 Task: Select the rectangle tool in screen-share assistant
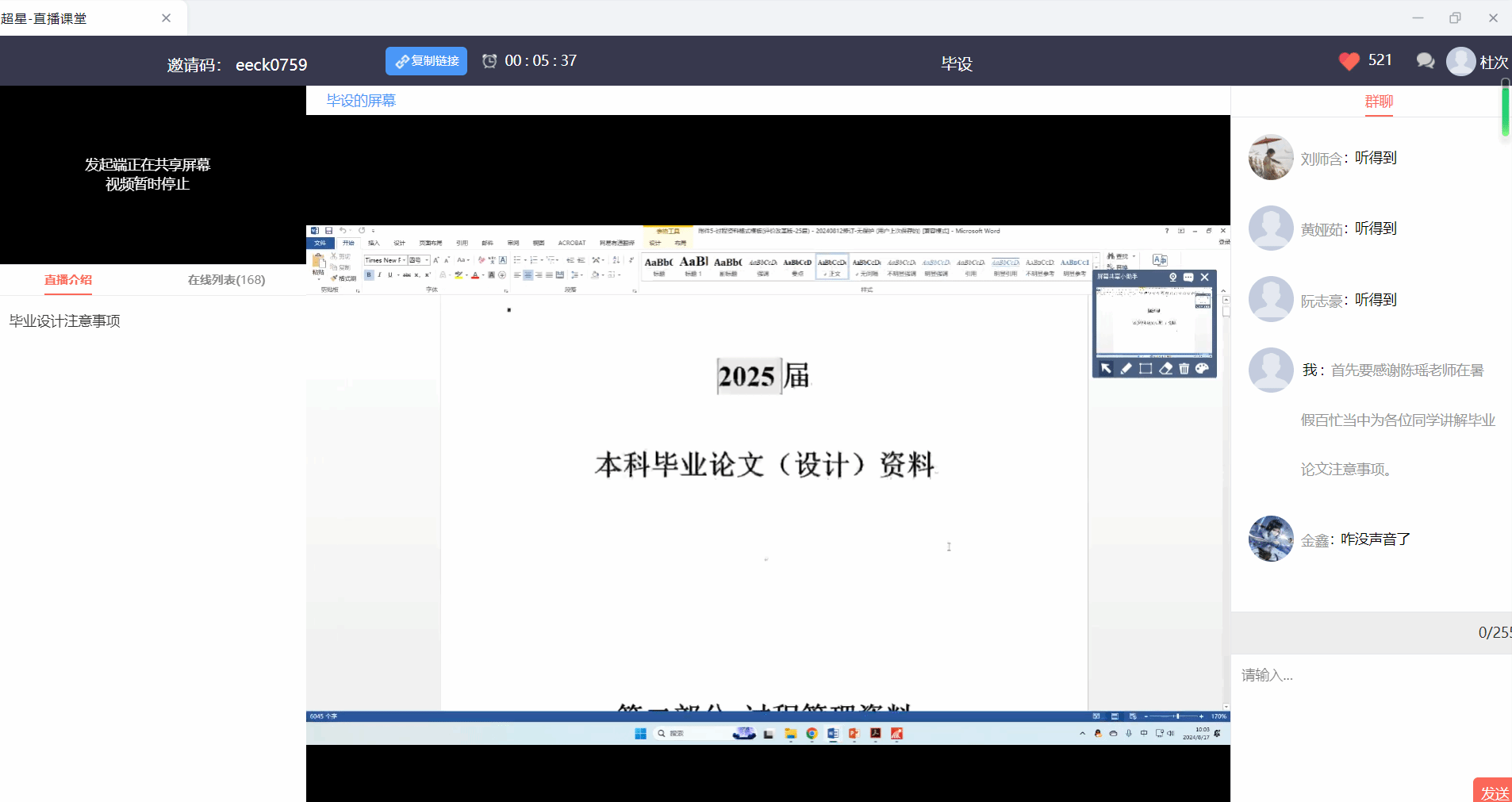click(x=1146, y=369)
